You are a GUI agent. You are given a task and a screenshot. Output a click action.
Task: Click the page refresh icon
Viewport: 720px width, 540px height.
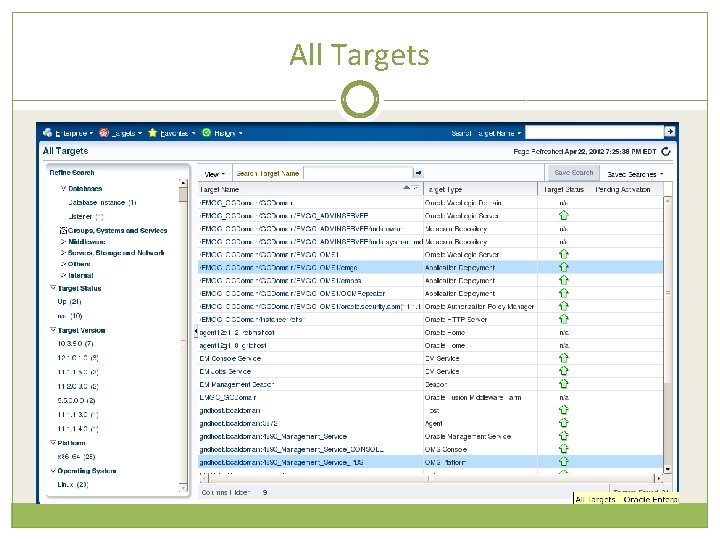coord(666,152)
